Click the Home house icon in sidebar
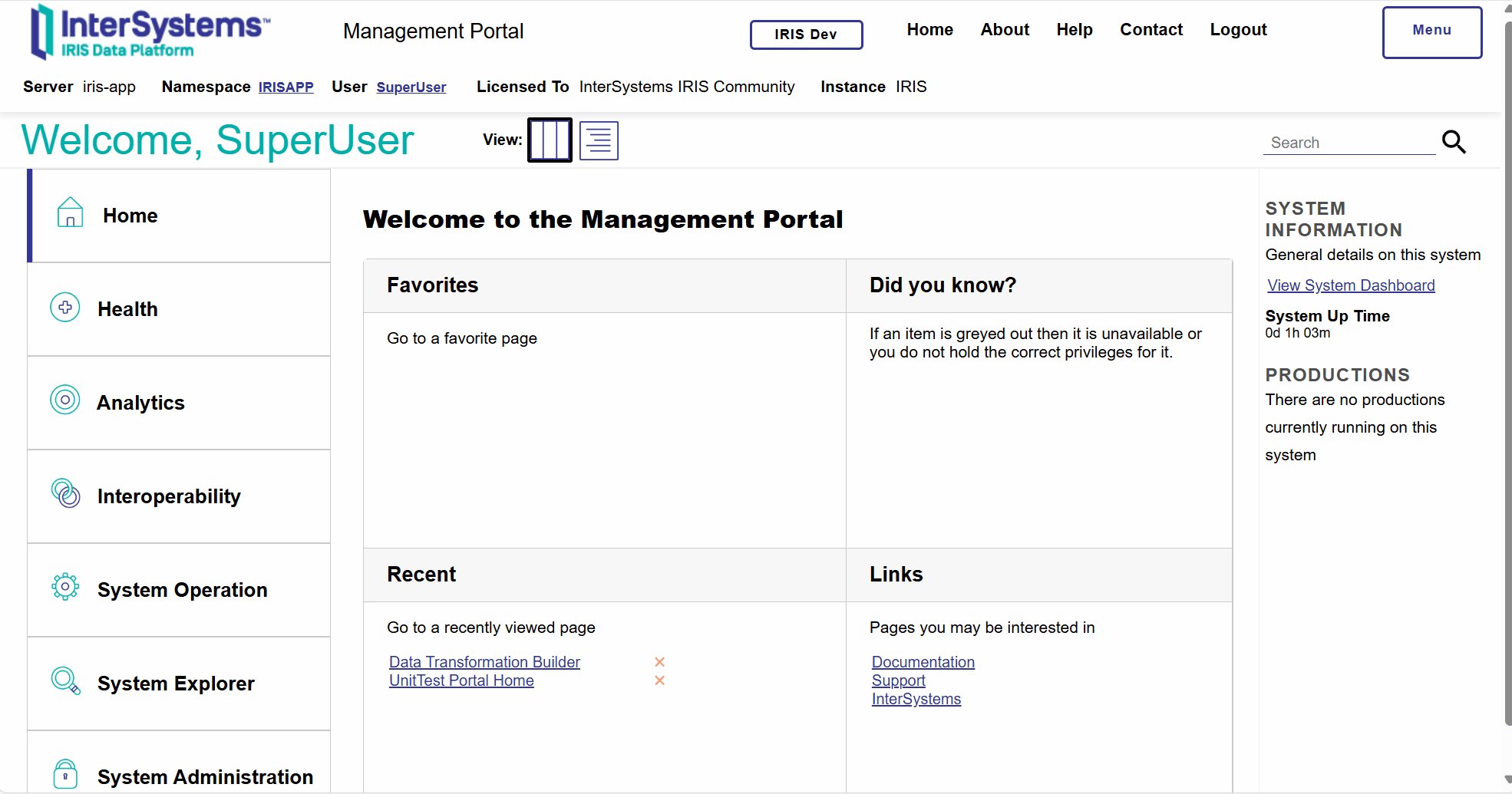This screenshot has width=1512, height=794. coord(70,213)
